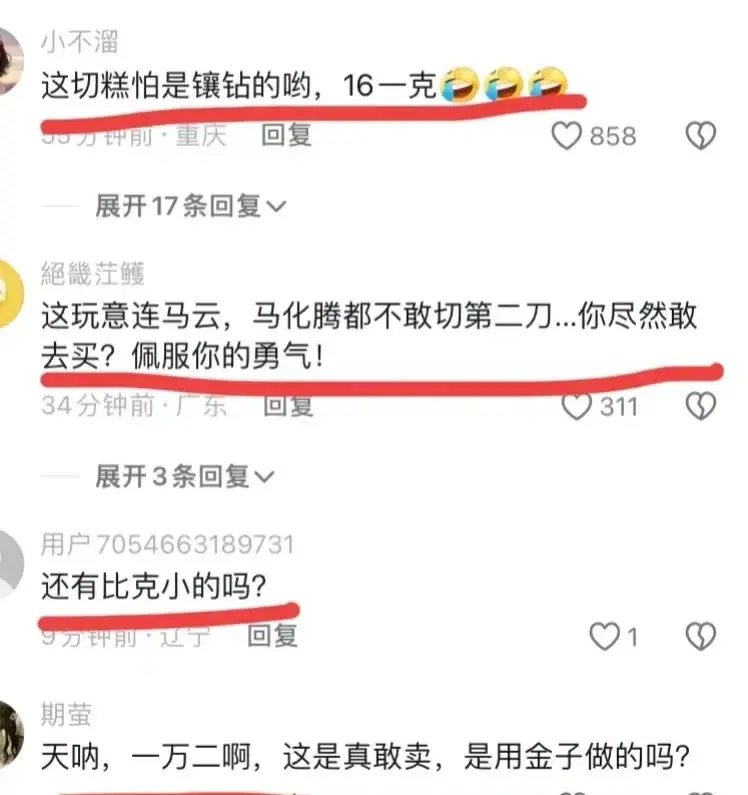Image resolution: width=748 pixels, height=795 pixels.
Task: Open username 小不溜
Action: [x=80, y=42]
